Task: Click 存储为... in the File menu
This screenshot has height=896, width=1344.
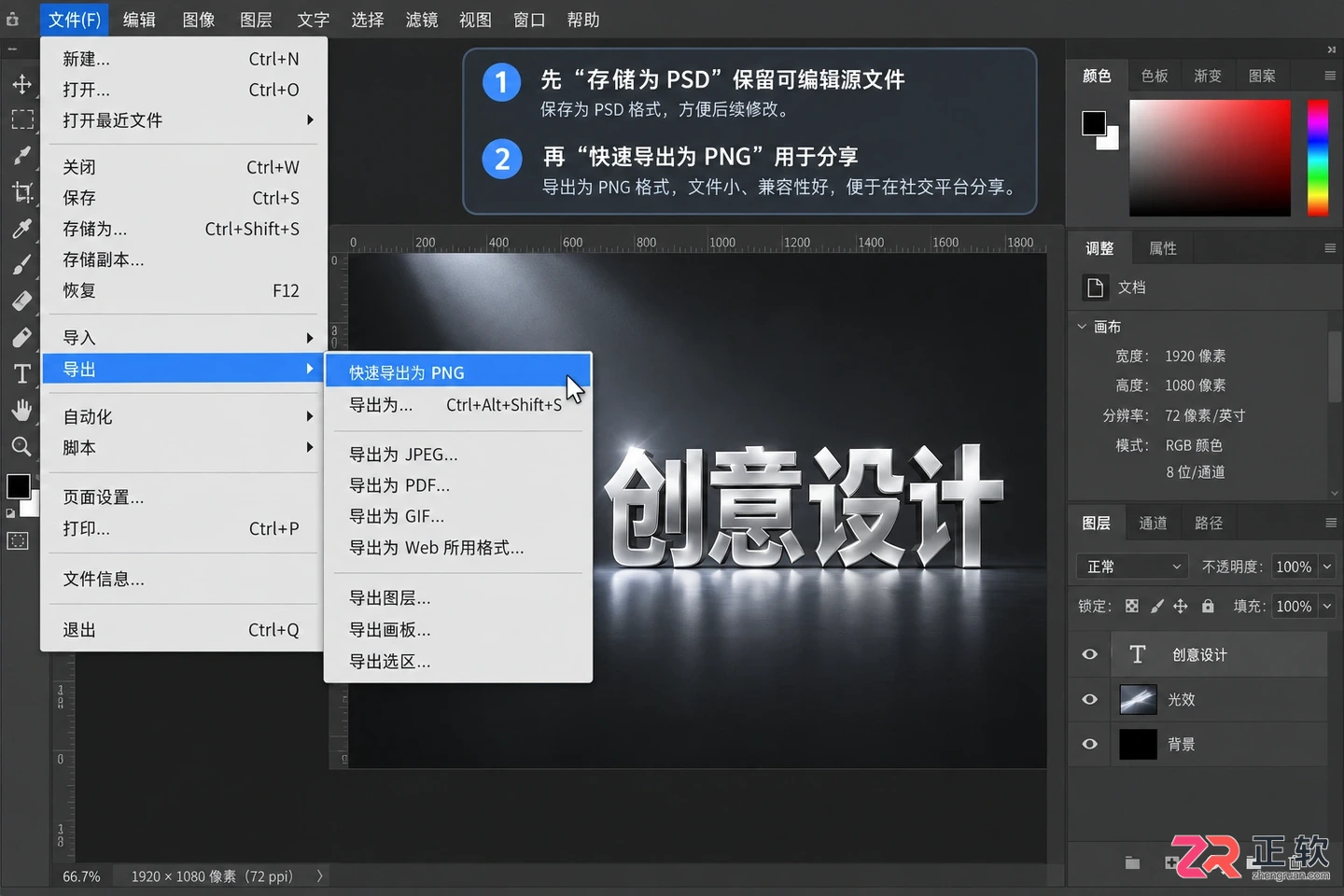Action: click(183, 229)
